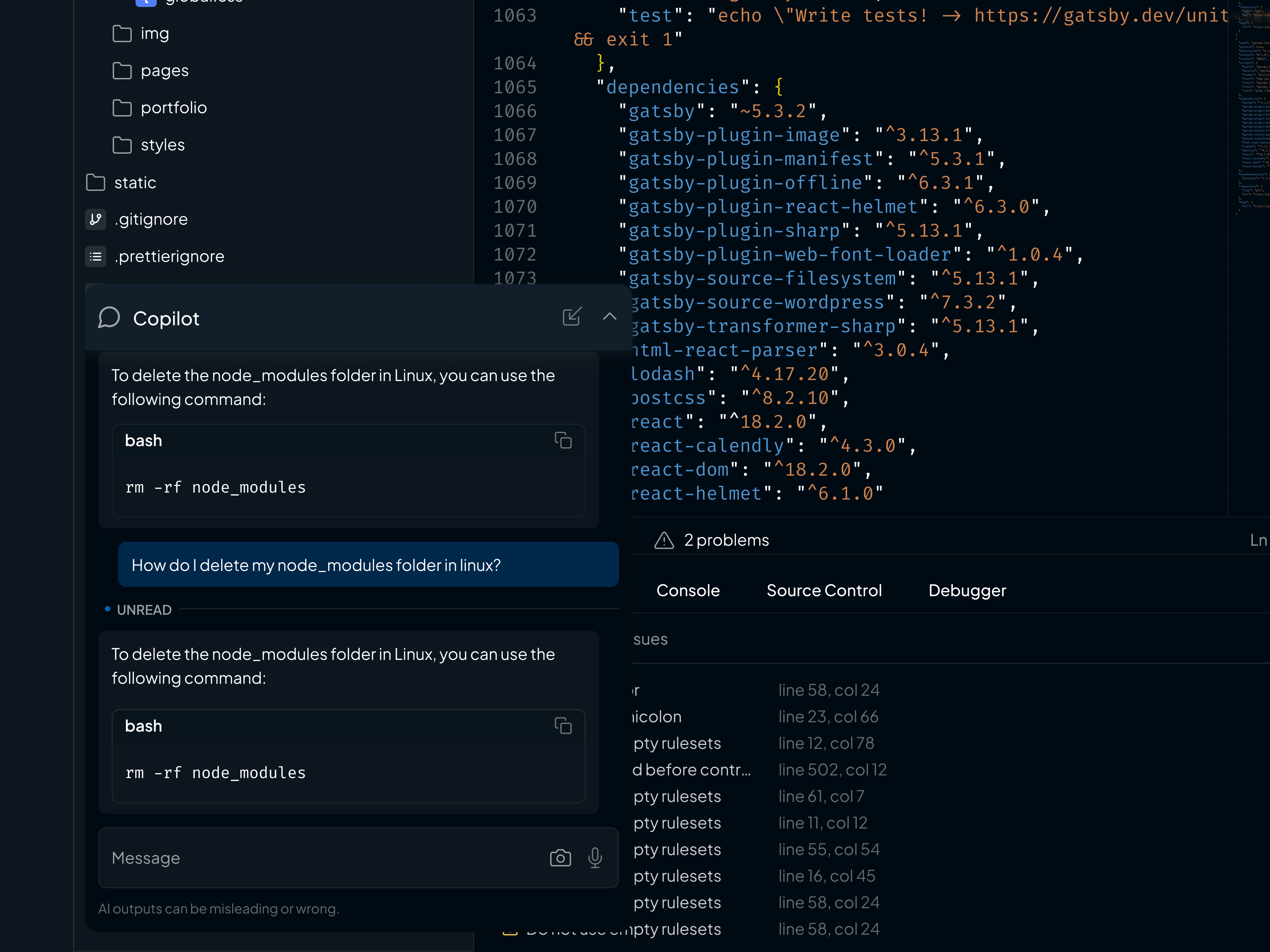Switch to the Console tab

tap(687, 591)
